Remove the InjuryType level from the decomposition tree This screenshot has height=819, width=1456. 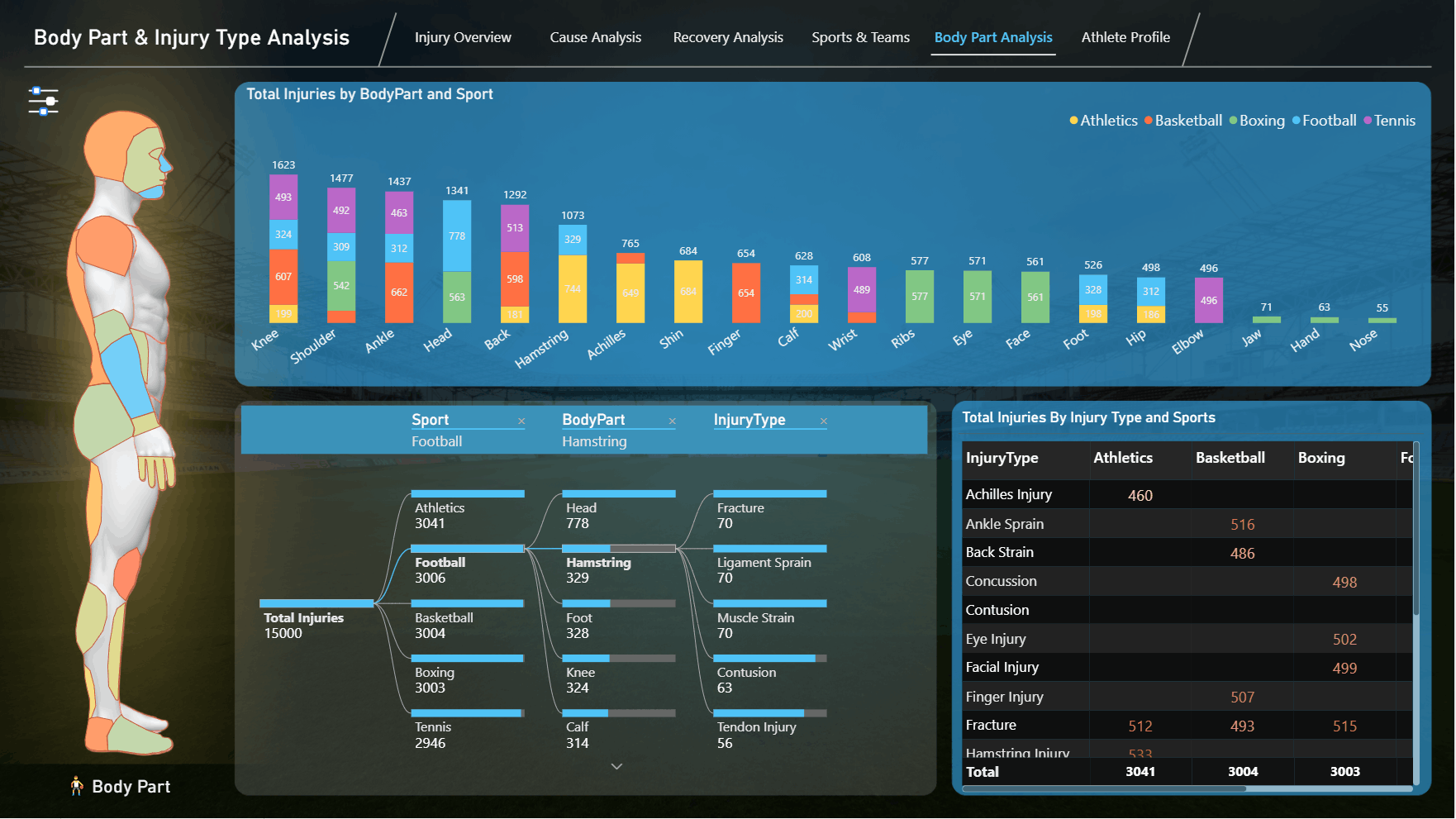click(823, 421)
